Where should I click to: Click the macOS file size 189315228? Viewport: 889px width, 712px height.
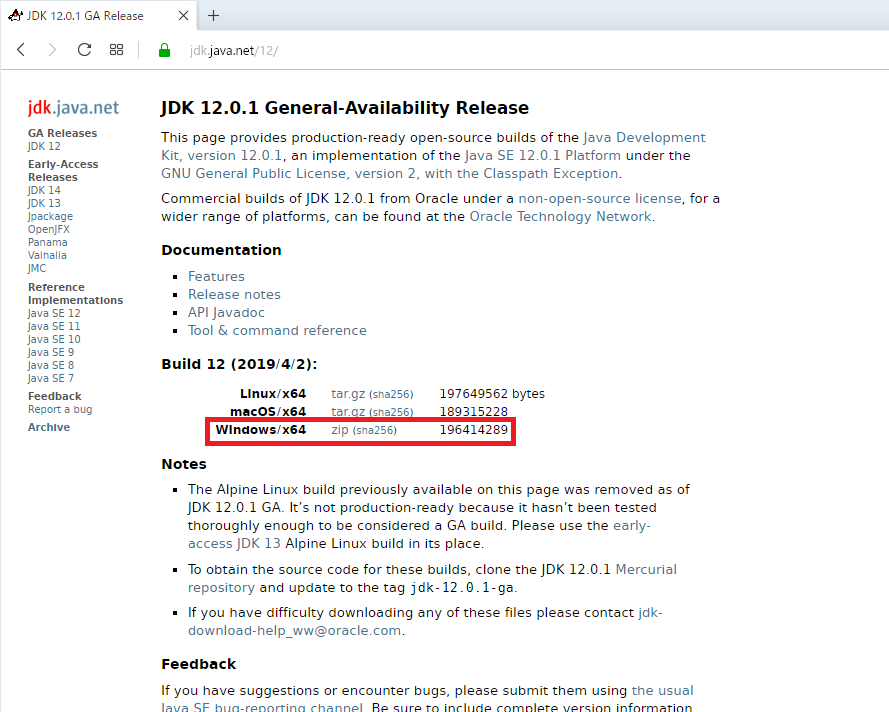(x=473, y=412)
